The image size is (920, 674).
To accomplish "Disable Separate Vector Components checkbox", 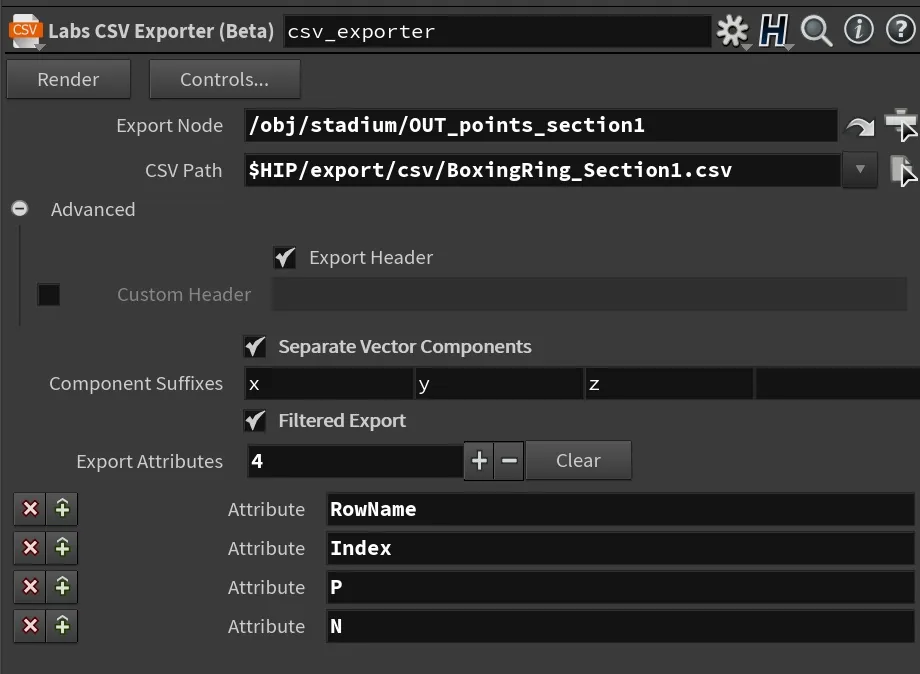I will point(255,347).
